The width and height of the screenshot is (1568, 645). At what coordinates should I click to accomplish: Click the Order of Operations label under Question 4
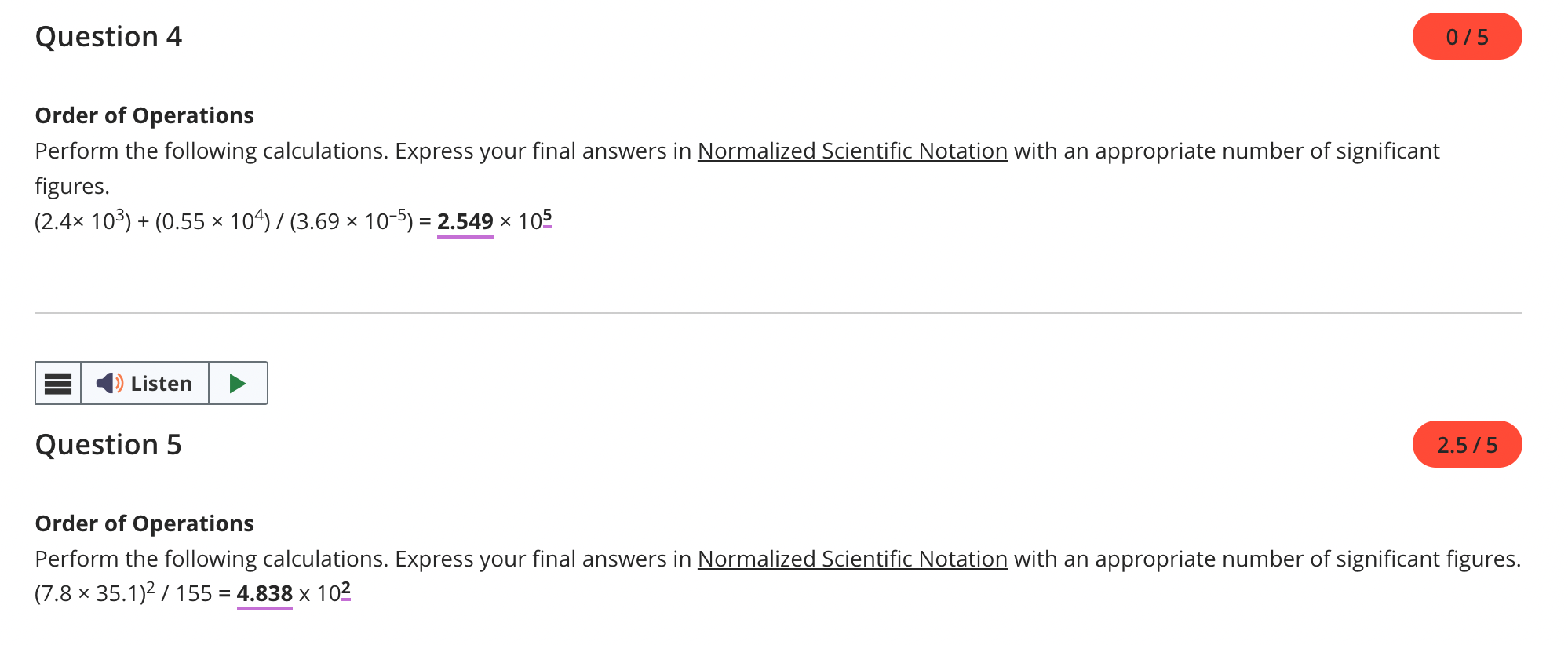144,115
